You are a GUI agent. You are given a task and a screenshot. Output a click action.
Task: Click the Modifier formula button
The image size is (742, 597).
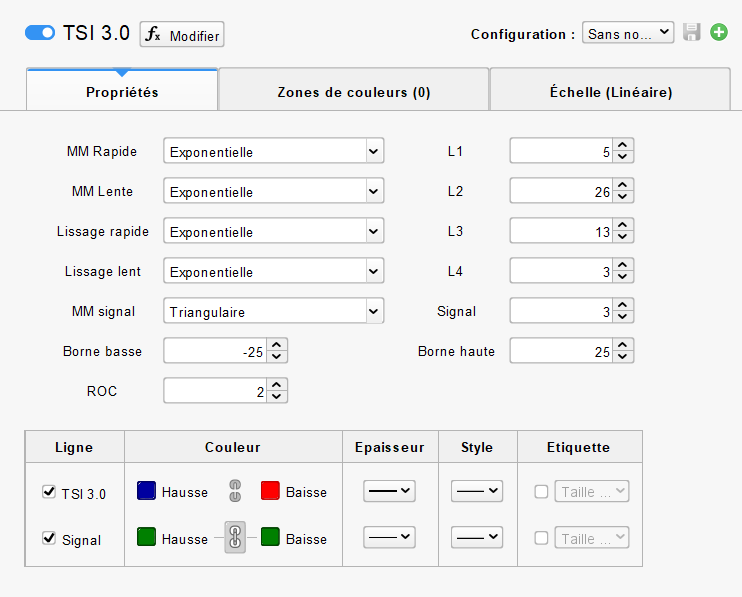tap(182, 35)
